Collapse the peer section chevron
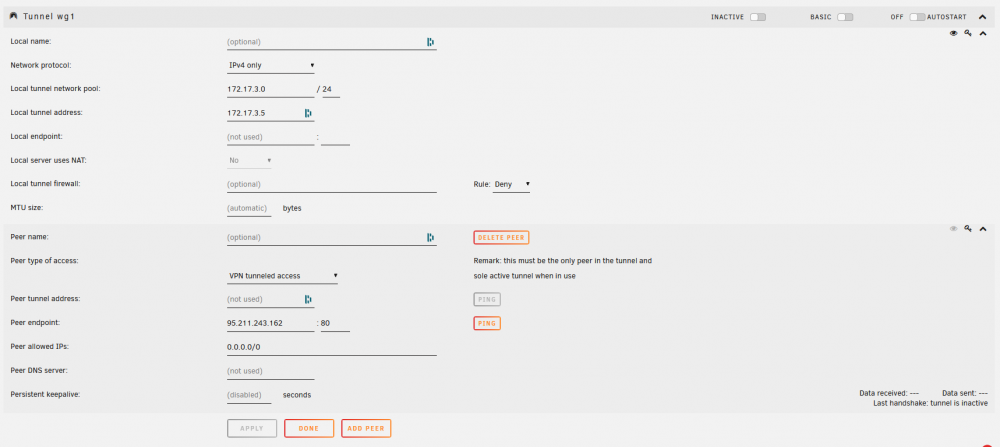The image size is (1000, 447). click(x=983, y=228)
